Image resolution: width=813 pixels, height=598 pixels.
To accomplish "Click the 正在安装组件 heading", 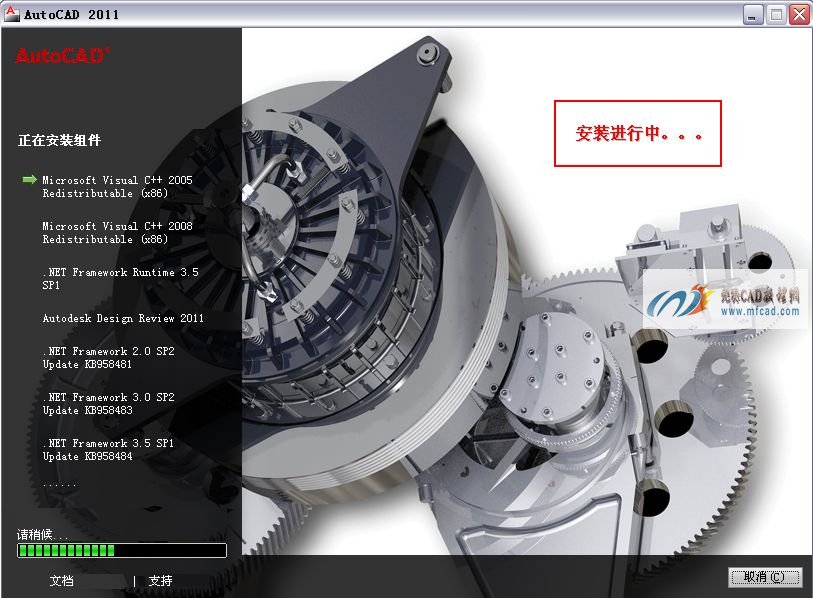I will tap(59, 140).
